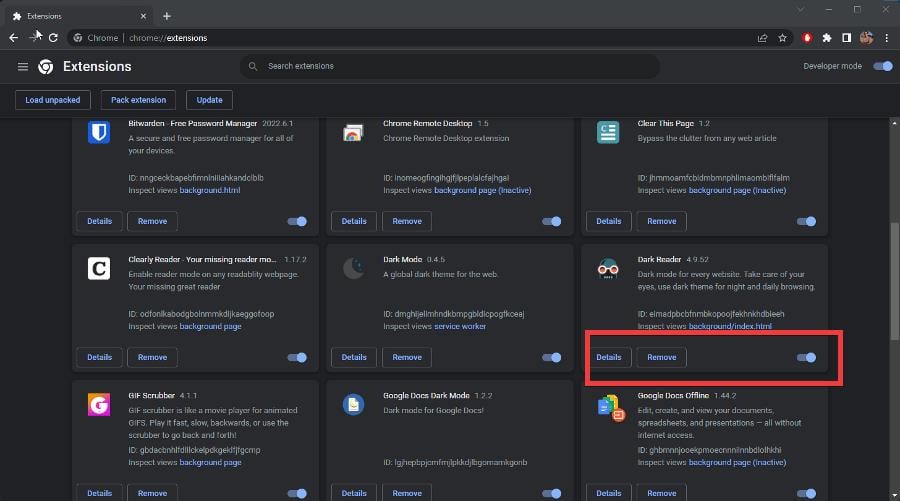This screenshot has width=900, height=501.
Task: Click the Google Docs Dark Mode icon
Action: click(x=353, y=405)
